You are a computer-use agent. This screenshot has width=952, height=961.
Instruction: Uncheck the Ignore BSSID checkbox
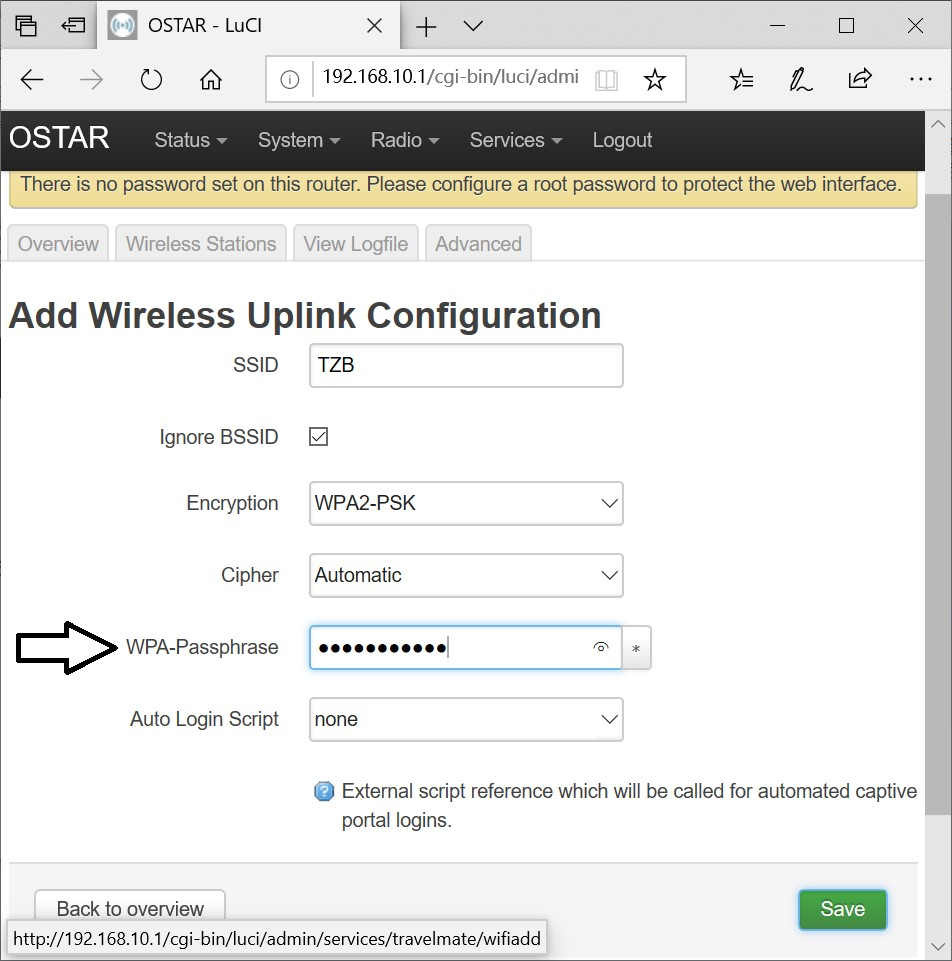[319, 437]
